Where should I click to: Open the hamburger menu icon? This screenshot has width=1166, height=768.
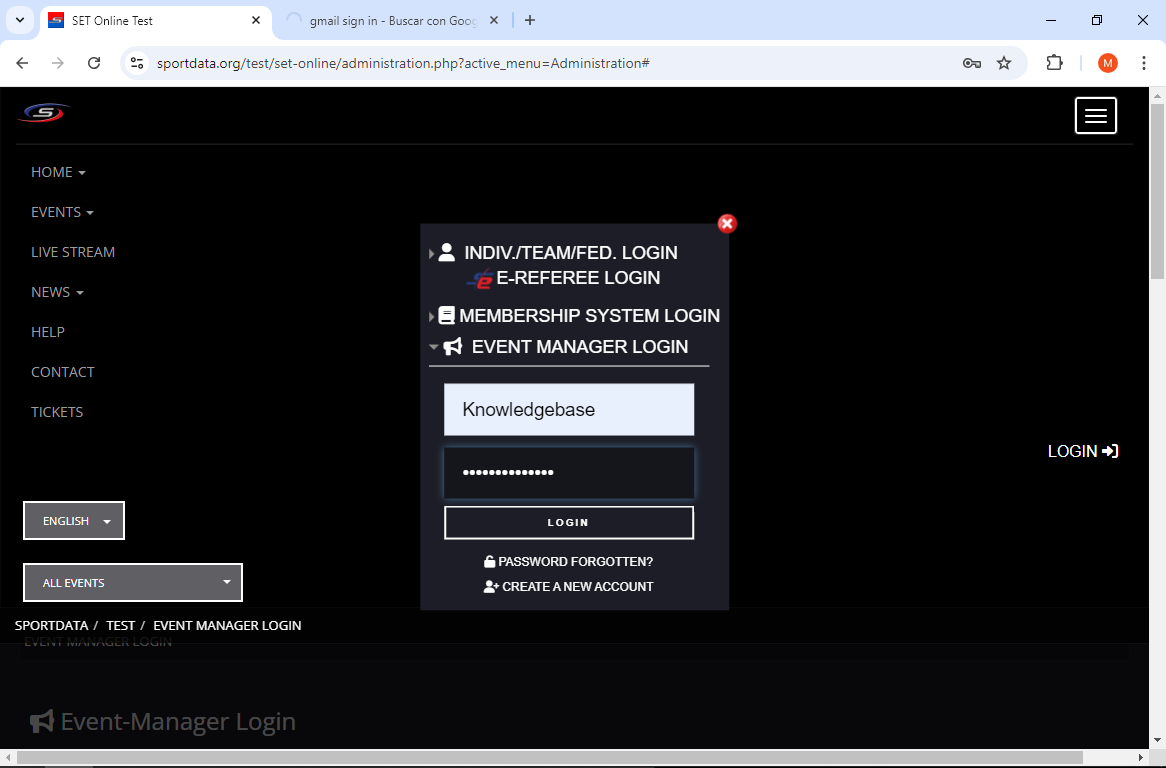(1095, 116)
